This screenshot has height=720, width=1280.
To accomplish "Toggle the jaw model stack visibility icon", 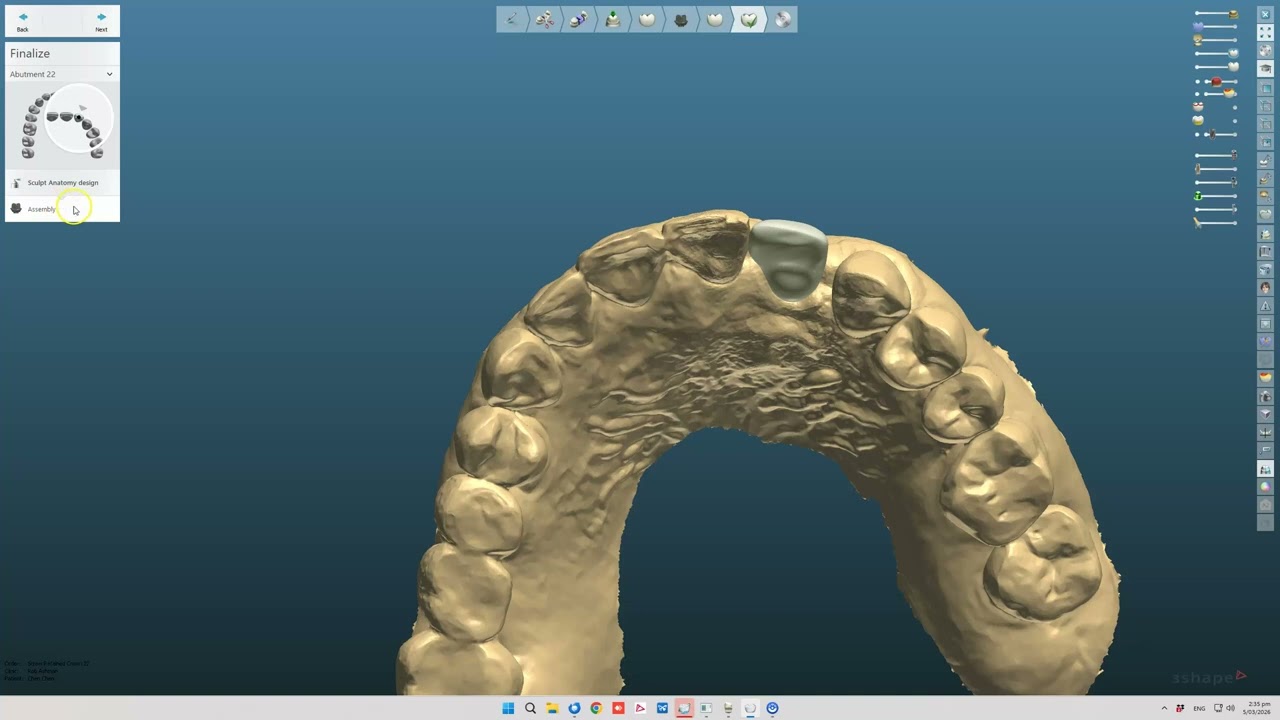I will (x=1233, y=14).
